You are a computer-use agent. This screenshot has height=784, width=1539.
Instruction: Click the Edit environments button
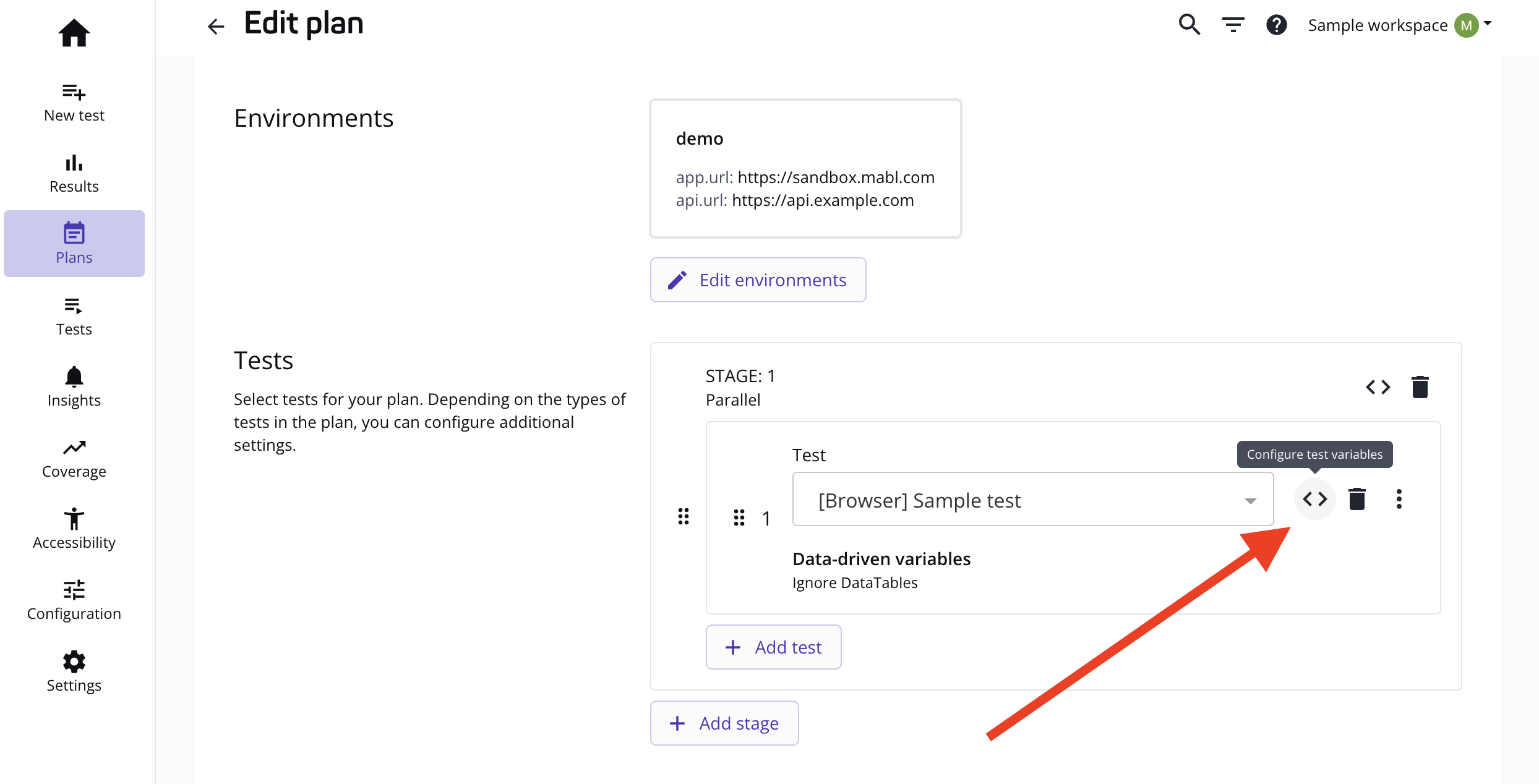pyautogui.click(x=758, y=280)
